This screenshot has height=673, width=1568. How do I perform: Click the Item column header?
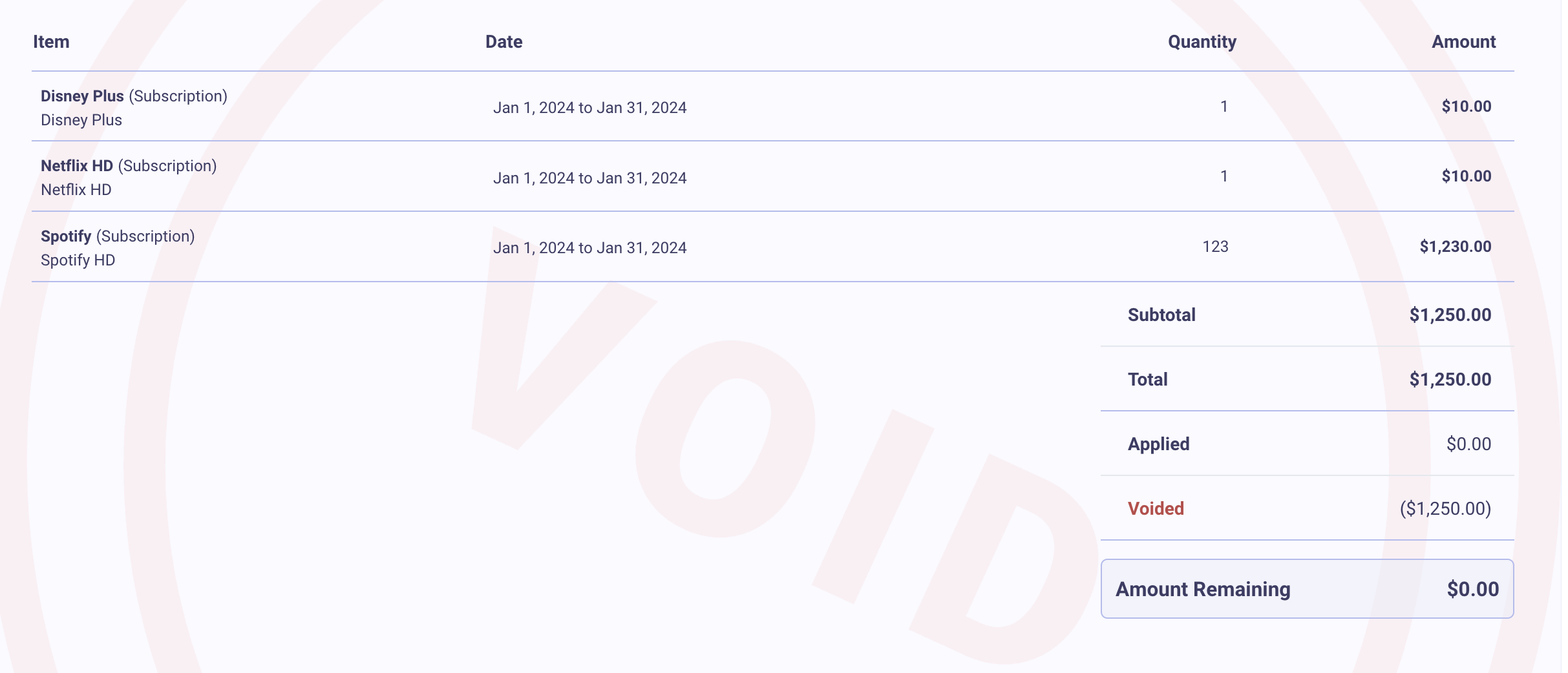51,42
